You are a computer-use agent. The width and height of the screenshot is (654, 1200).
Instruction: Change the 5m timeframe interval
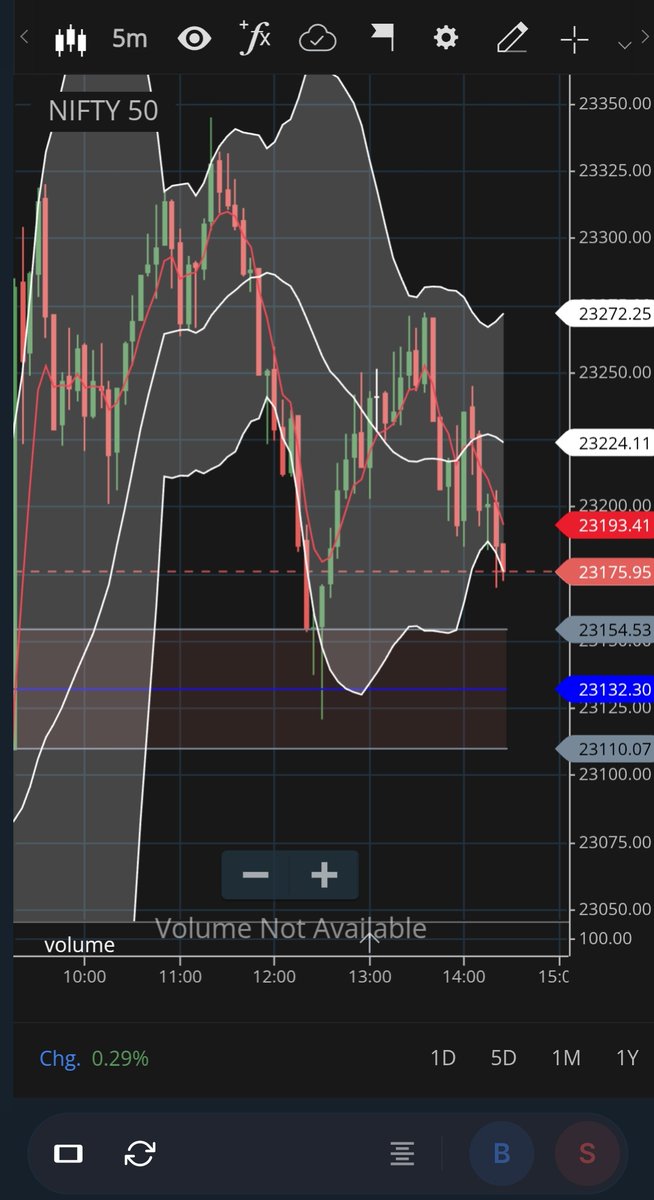point(129,39)
